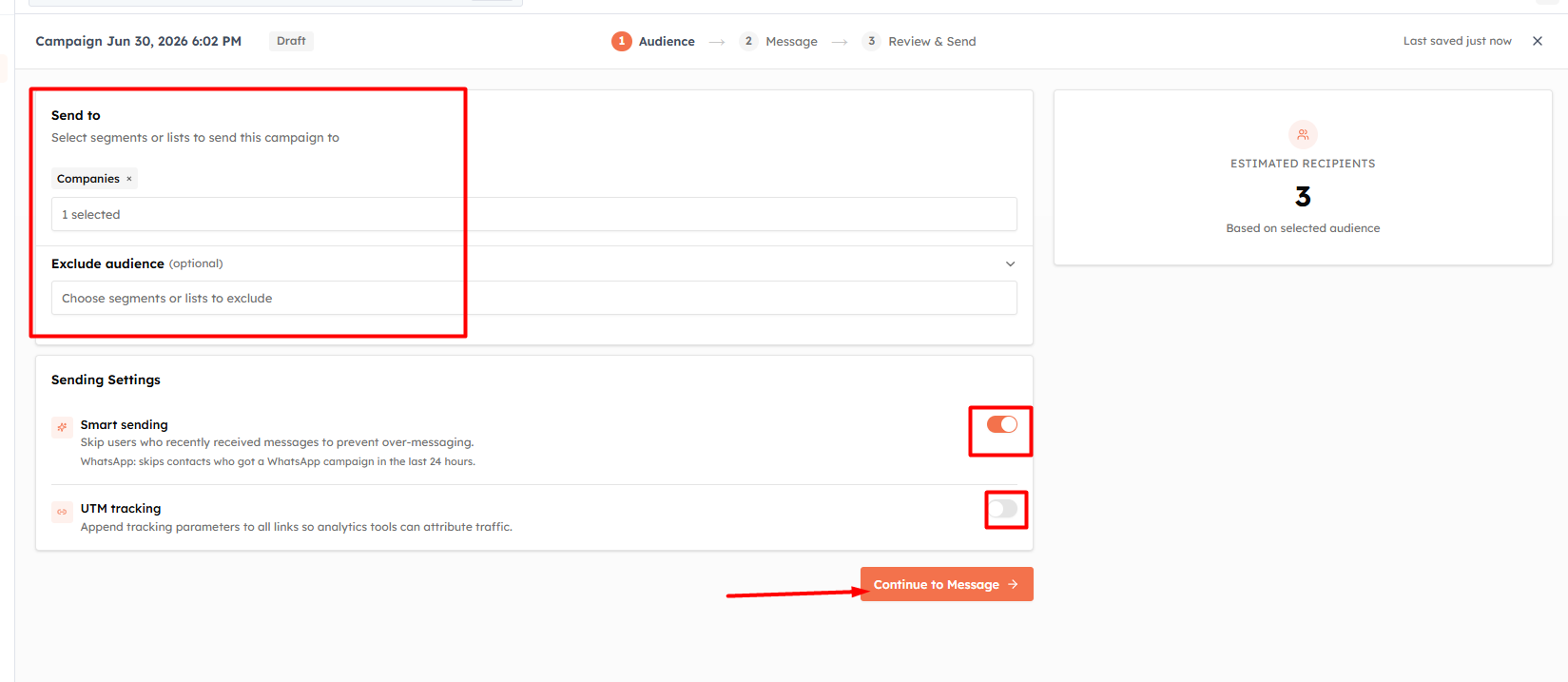Click Continue to Message button

pyautogui.click(x=946, y=584)
